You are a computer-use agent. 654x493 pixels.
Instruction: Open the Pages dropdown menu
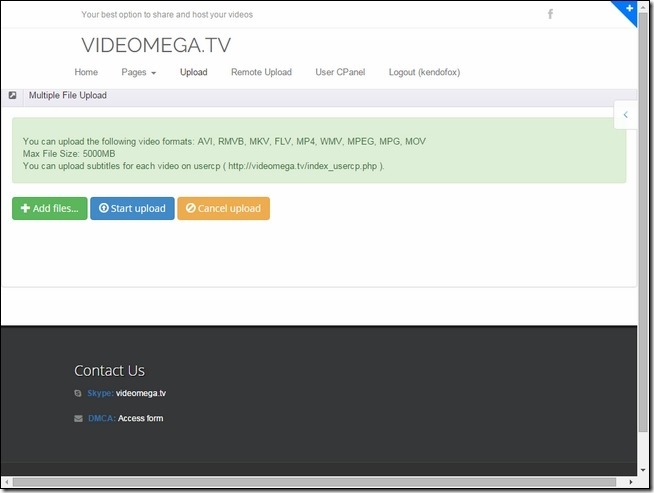point(138,72)
